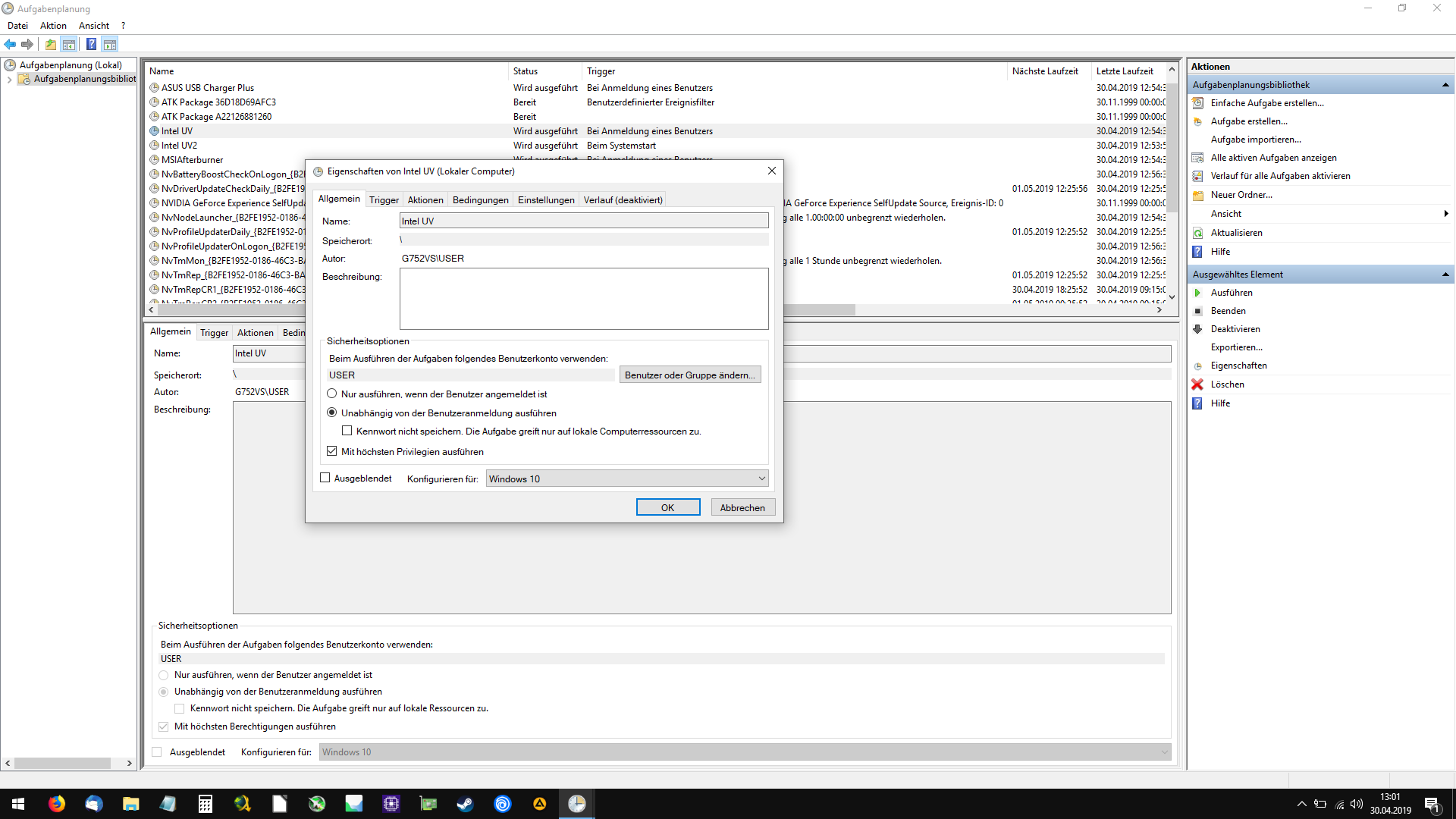Open the Konfigurieren für Windows 10 dropdown

[627, 479]
